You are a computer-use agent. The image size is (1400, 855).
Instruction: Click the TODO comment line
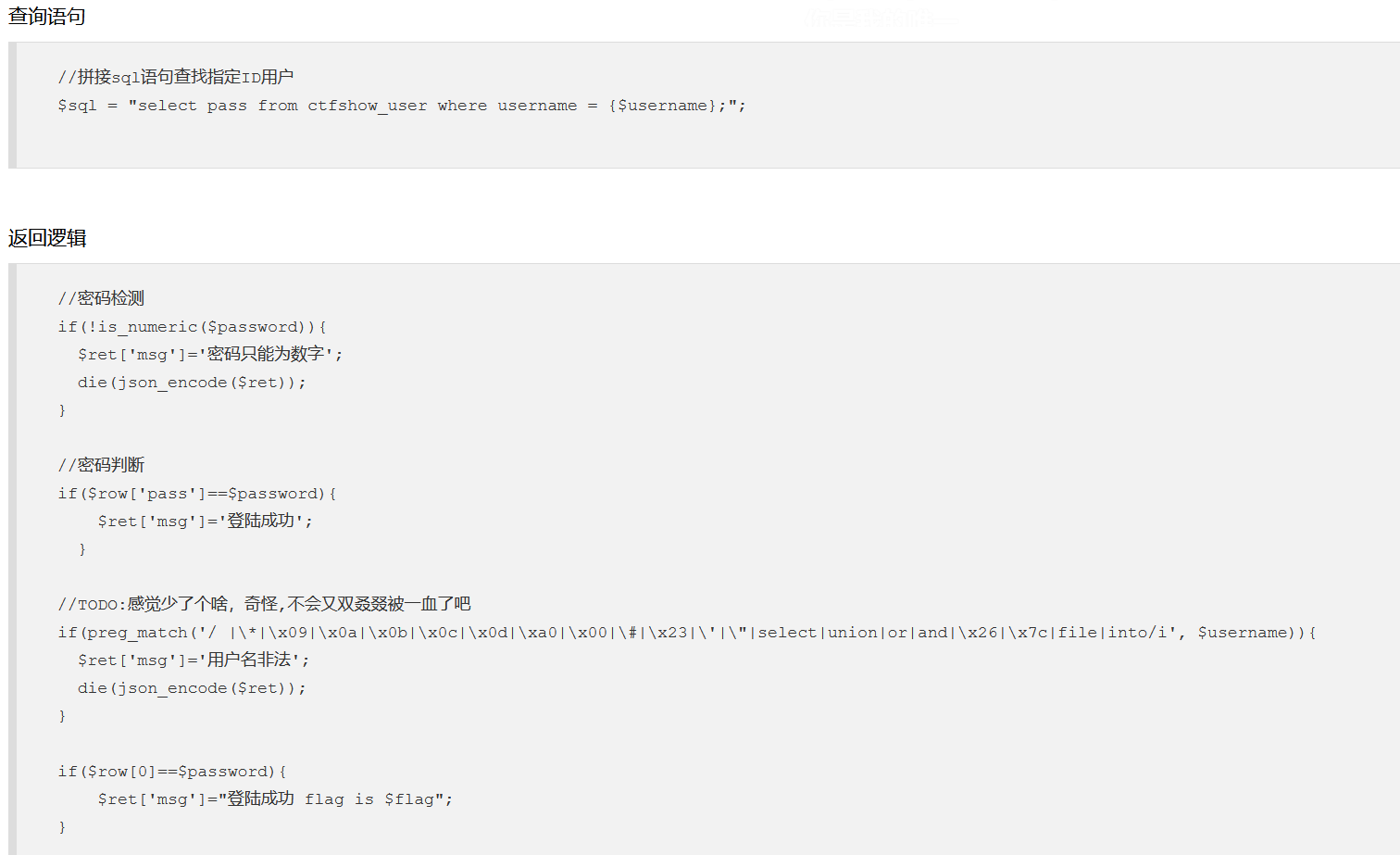coord(264,604)
